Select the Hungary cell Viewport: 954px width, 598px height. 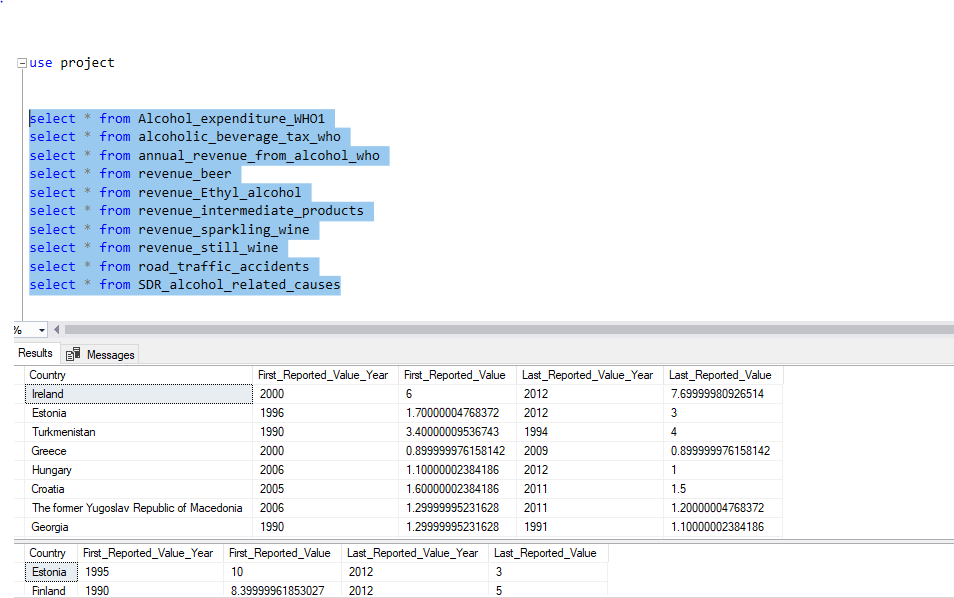click(139, 470)
